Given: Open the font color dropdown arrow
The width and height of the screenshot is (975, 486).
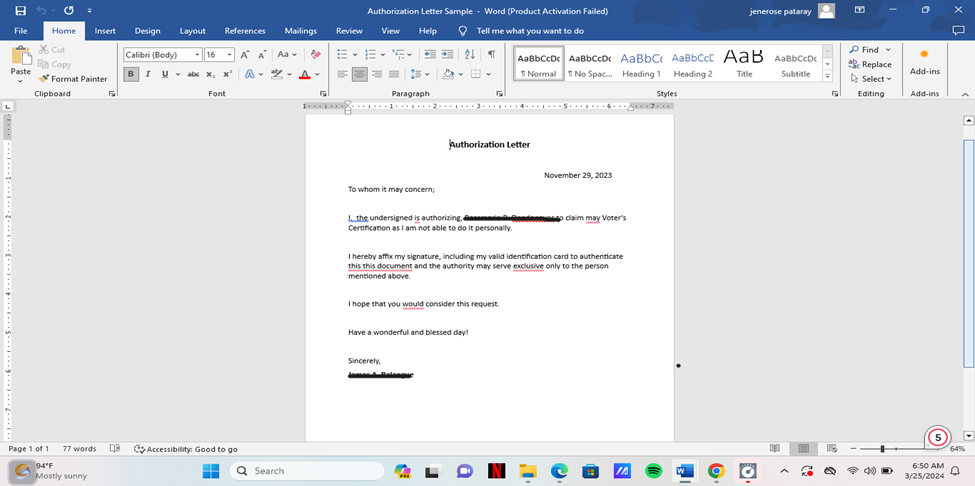Looking at the screenshot, I should click(x=317, y=74).
